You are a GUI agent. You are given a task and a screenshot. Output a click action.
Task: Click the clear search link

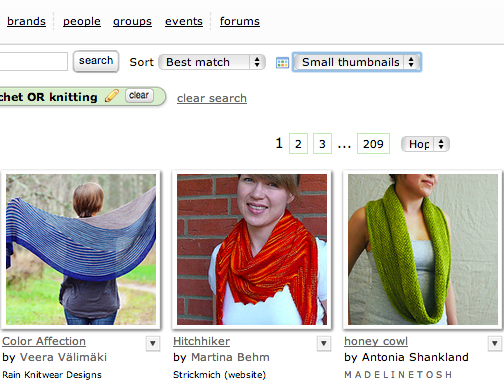click(x=212, y=98)
